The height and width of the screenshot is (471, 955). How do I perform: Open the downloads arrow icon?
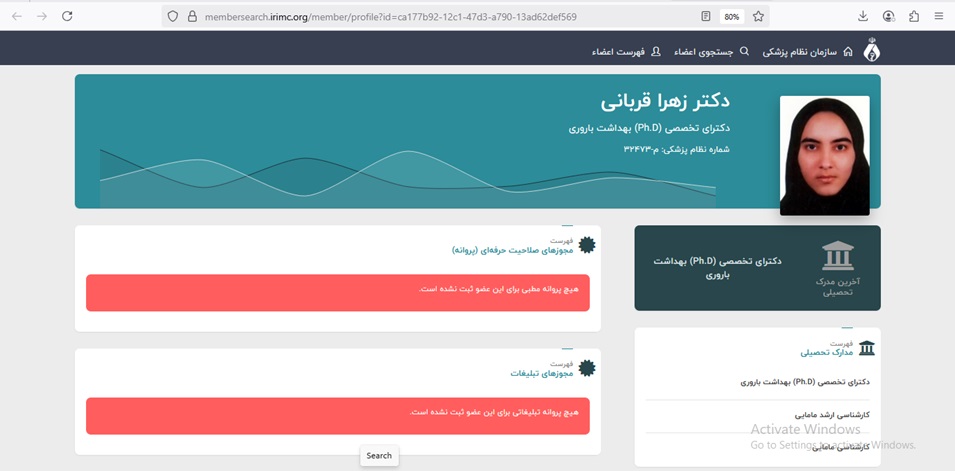tap(863, 16)
